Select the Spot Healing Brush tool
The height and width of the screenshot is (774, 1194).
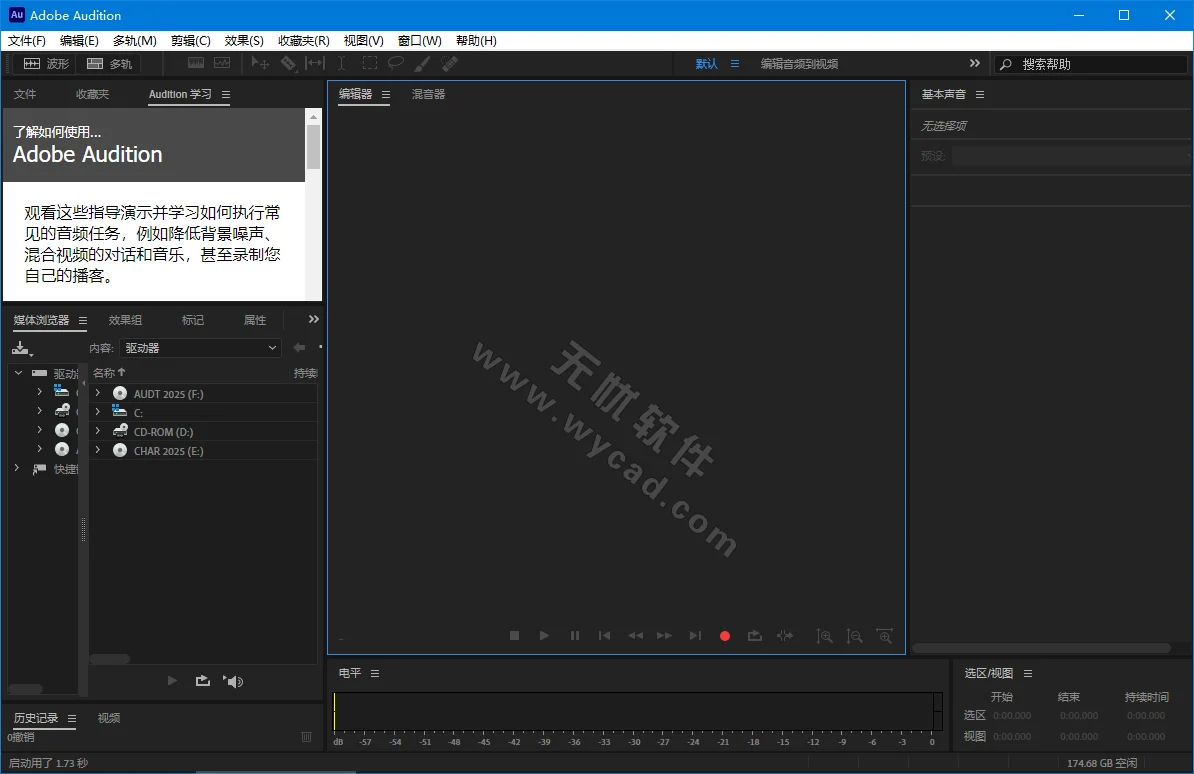tap(448, 63)
